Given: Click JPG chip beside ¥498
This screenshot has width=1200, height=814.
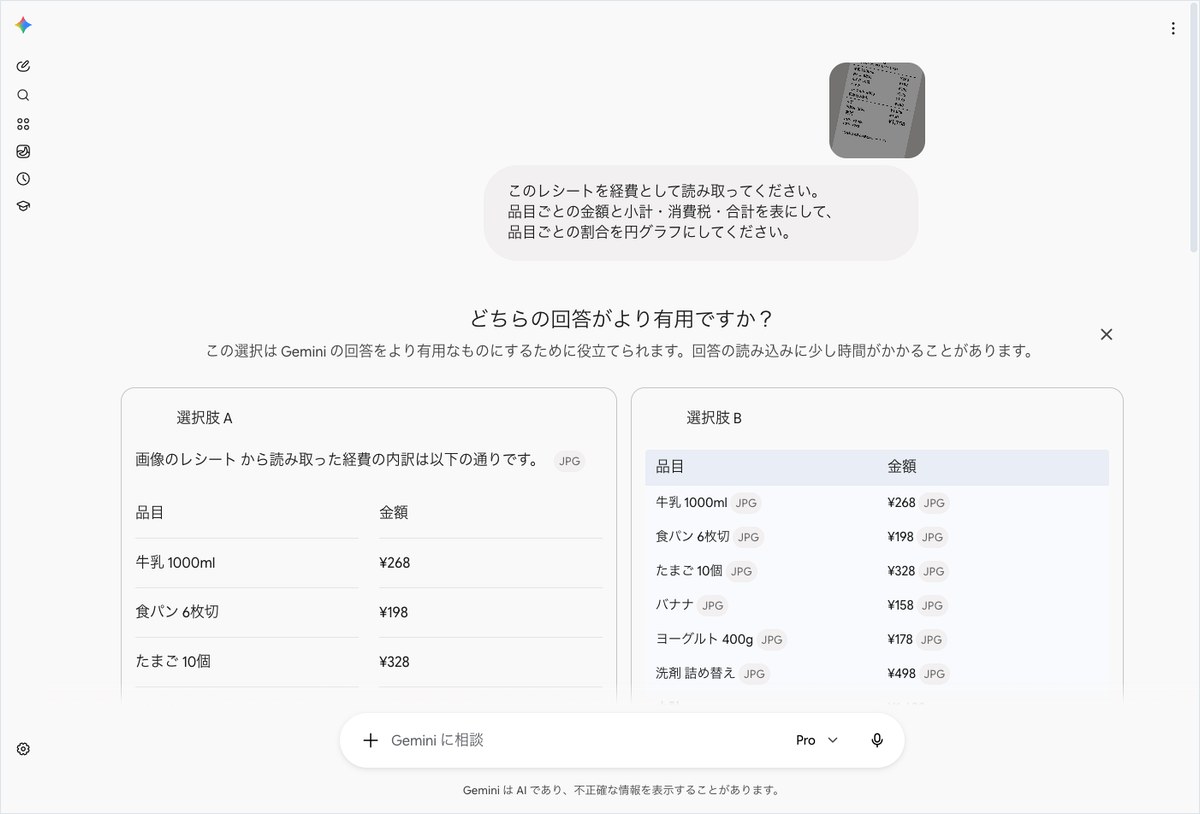Looking at the screenshot, I should [934, 673].
